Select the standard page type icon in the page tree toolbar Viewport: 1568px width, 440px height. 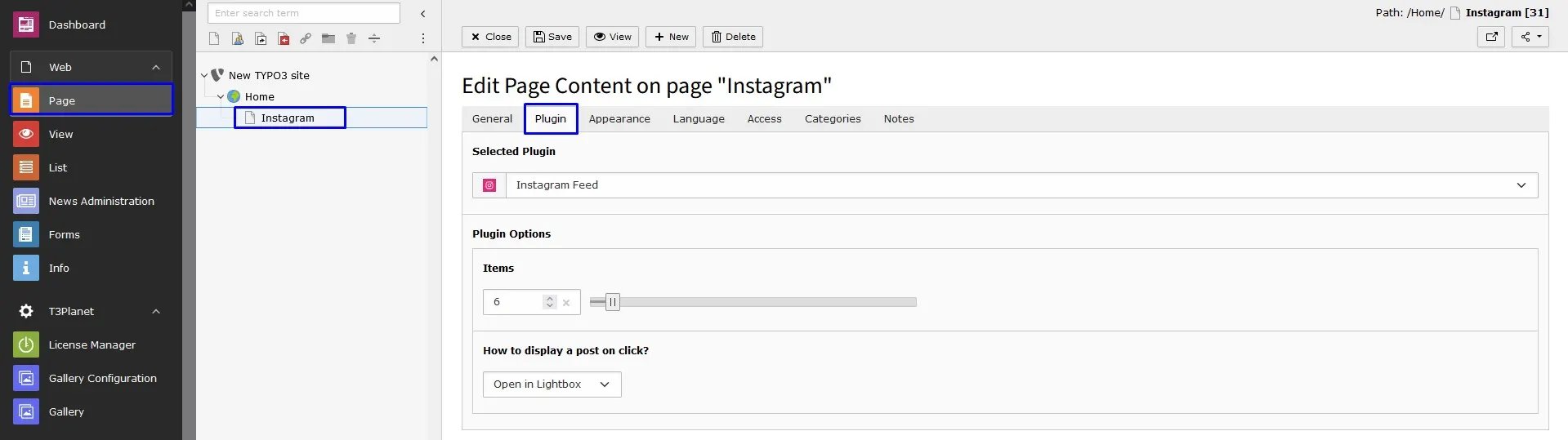coord(214,38)
